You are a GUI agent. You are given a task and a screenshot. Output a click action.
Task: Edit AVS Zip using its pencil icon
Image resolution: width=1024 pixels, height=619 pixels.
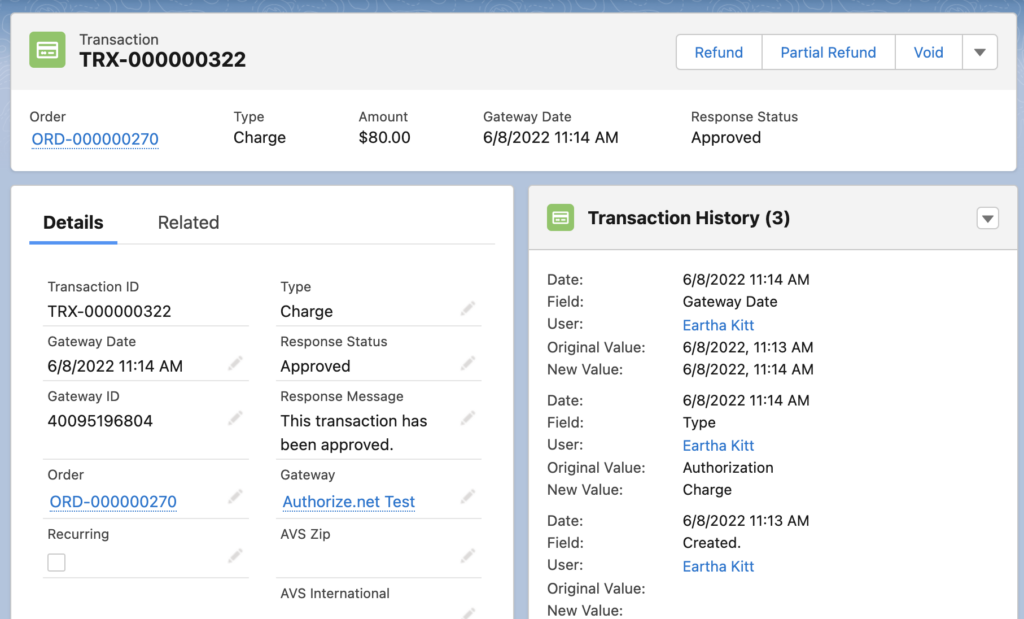(x=468, y=556)
